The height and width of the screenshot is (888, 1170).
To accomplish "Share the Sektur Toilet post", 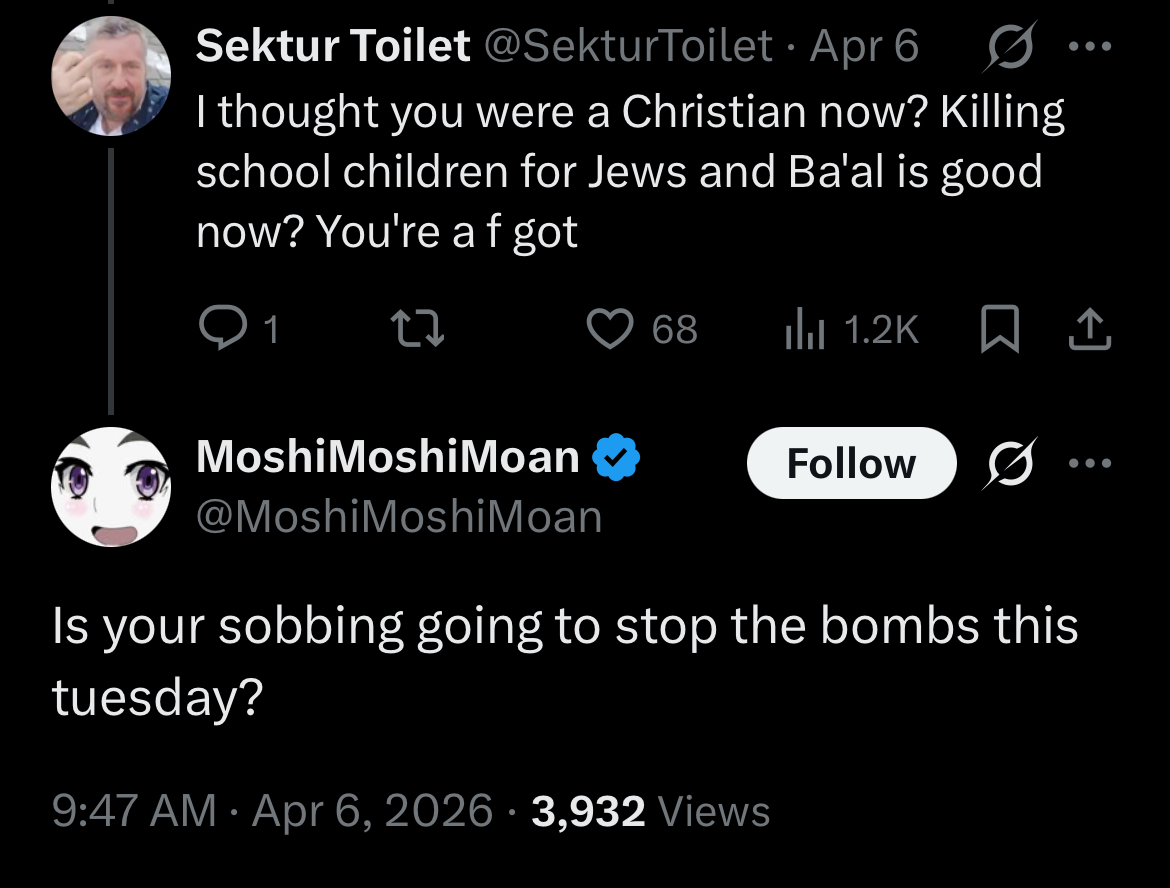I will click(x=1089, y=330).
